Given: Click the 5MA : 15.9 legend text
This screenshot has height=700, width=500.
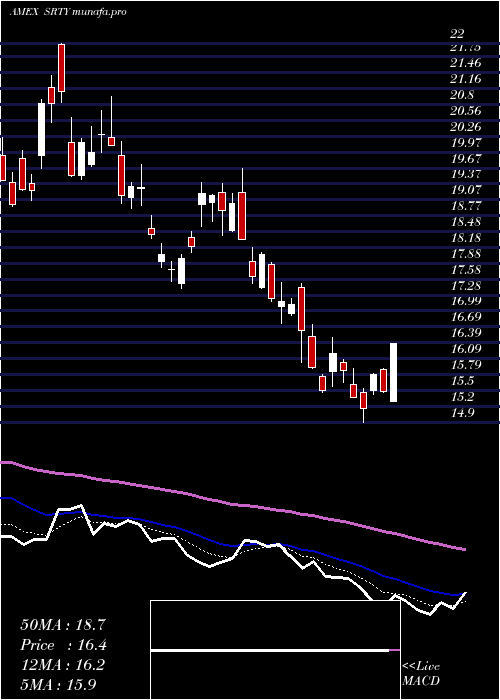Looking at the screenshot, I should 59,684.
